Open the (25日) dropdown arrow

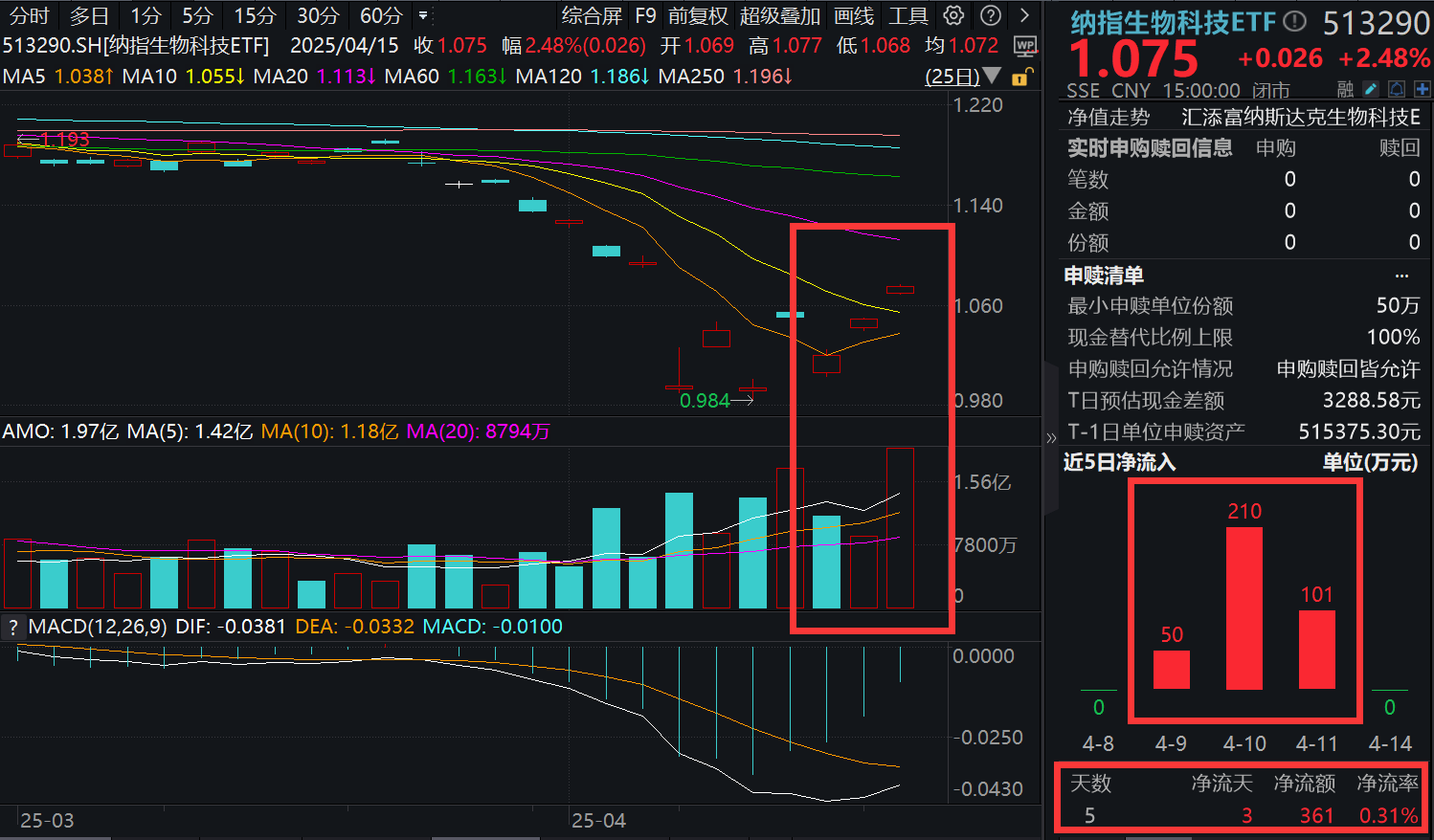(991, 77)
